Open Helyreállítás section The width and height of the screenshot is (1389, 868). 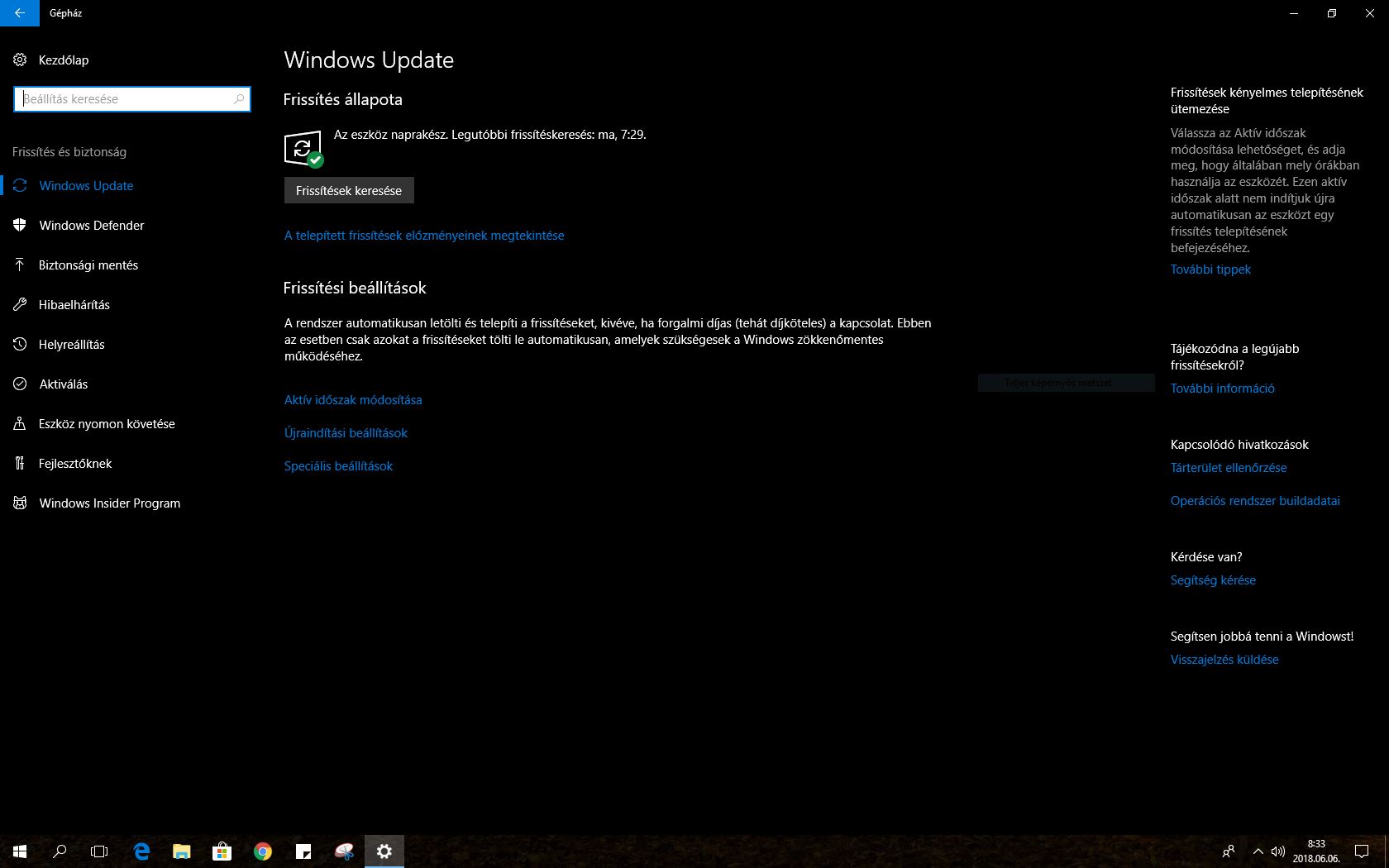tap(72, 345)
